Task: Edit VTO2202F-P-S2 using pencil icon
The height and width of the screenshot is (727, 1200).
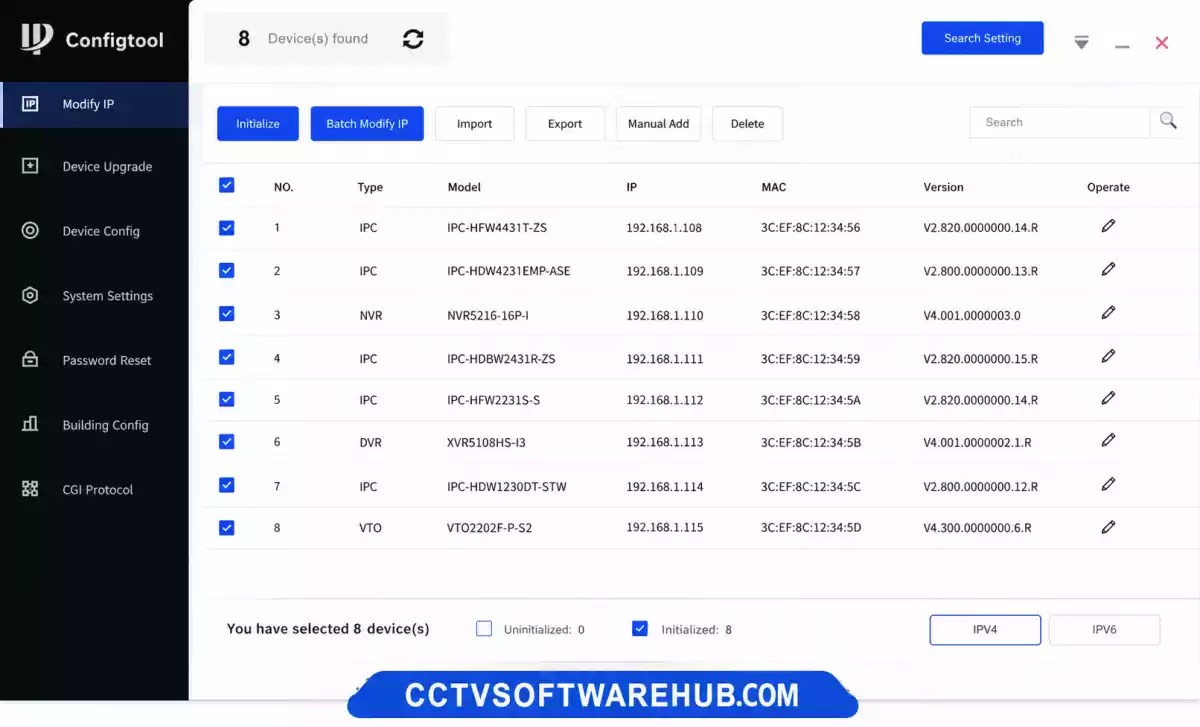Action: (1108, 526)
